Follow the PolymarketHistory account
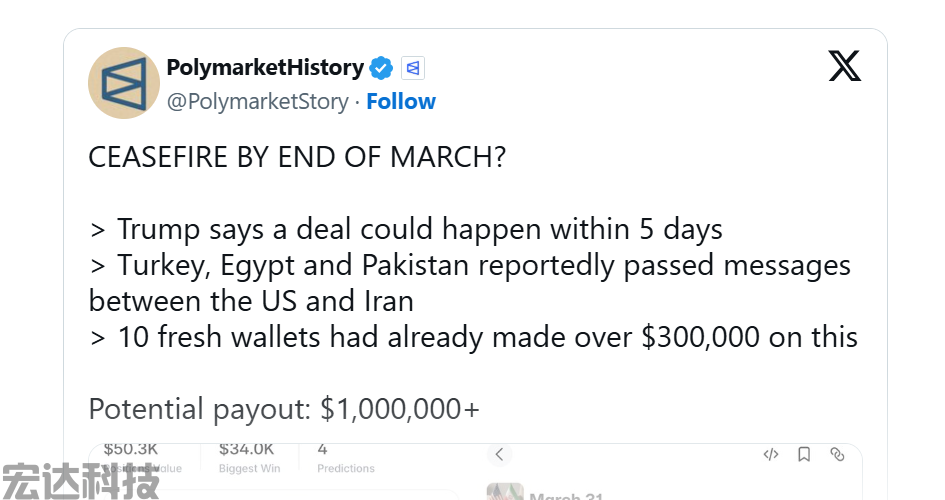Image resolution: width=945 pixels, height=500 pixels. [401, 102]
